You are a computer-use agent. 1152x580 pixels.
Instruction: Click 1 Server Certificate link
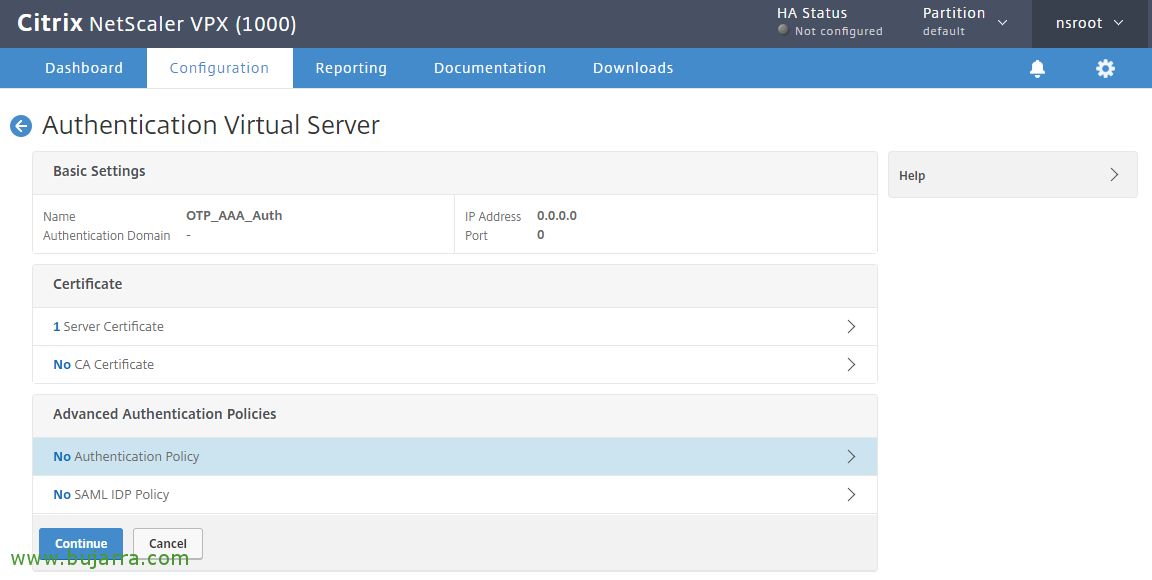tap(108, 326)
